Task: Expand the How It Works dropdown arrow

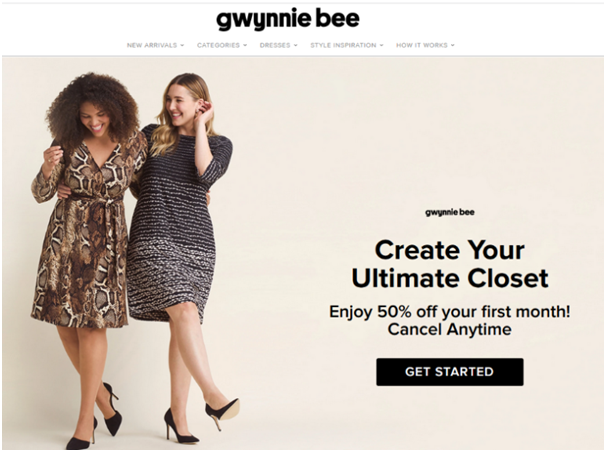Action: (453, 45)
